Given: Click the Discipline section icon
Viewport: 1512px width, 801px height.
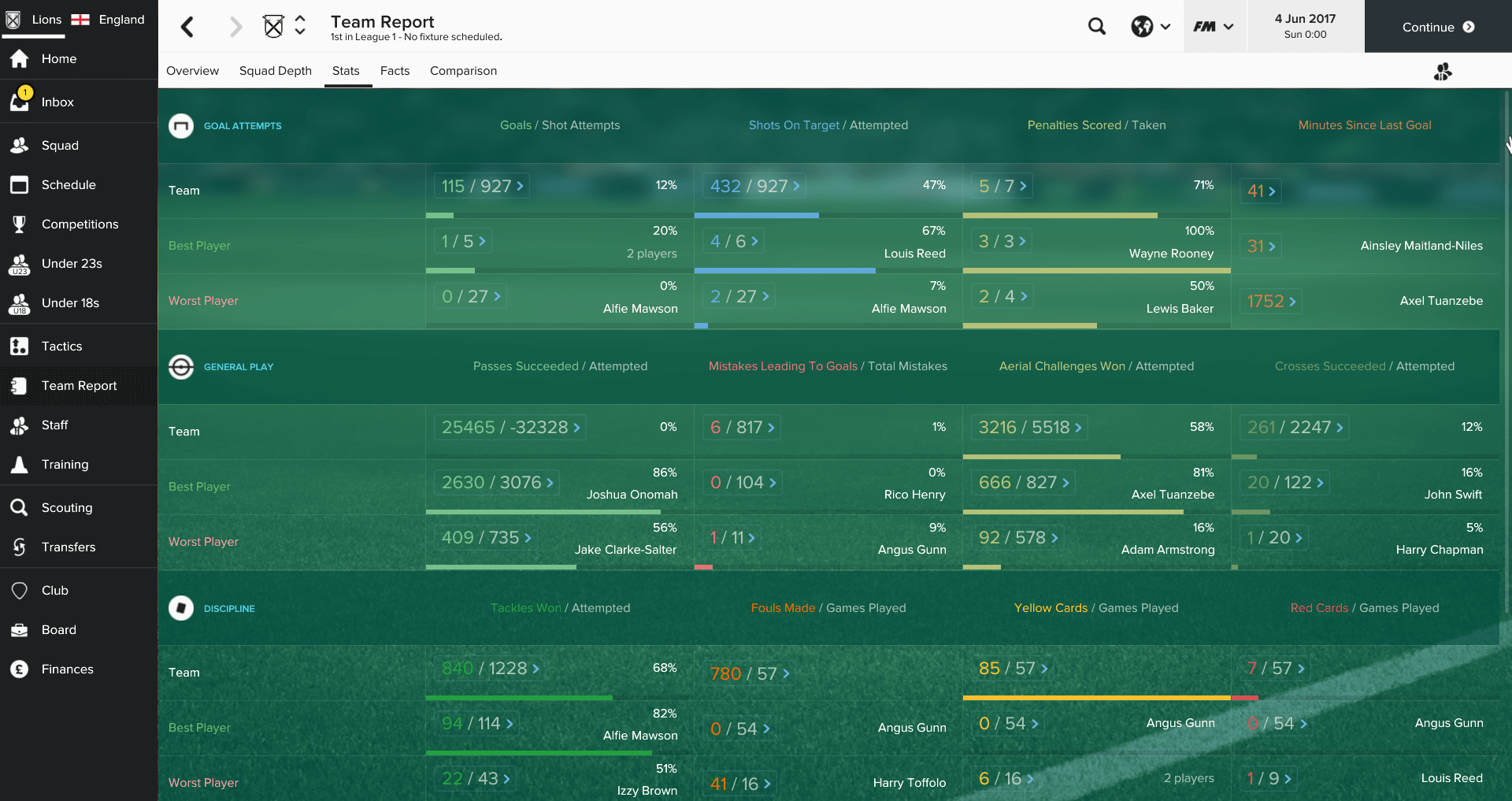Looking at the screenshot, I should click(x=181, y=608).
